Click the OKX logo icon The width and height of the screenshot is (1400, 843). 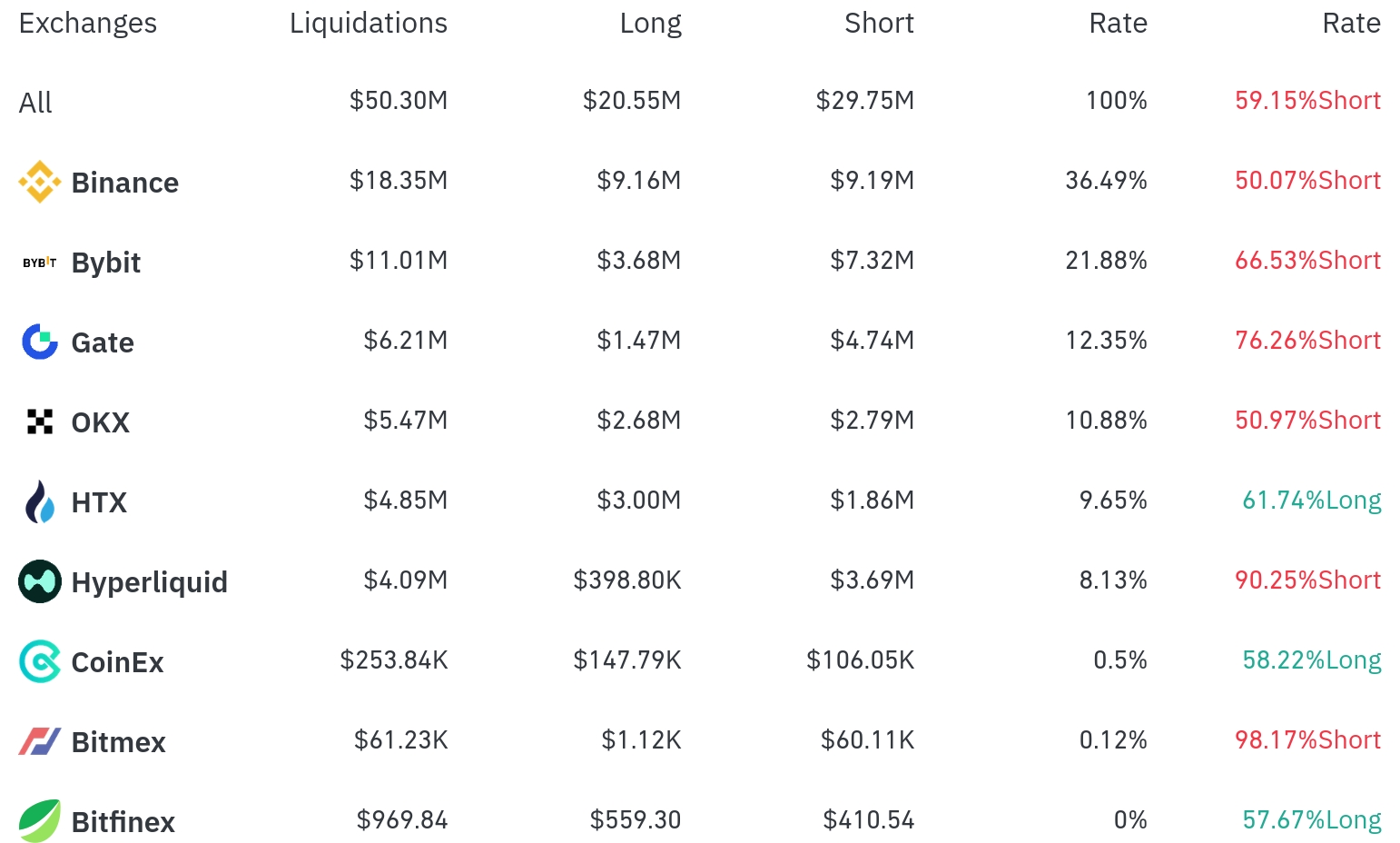39,421
